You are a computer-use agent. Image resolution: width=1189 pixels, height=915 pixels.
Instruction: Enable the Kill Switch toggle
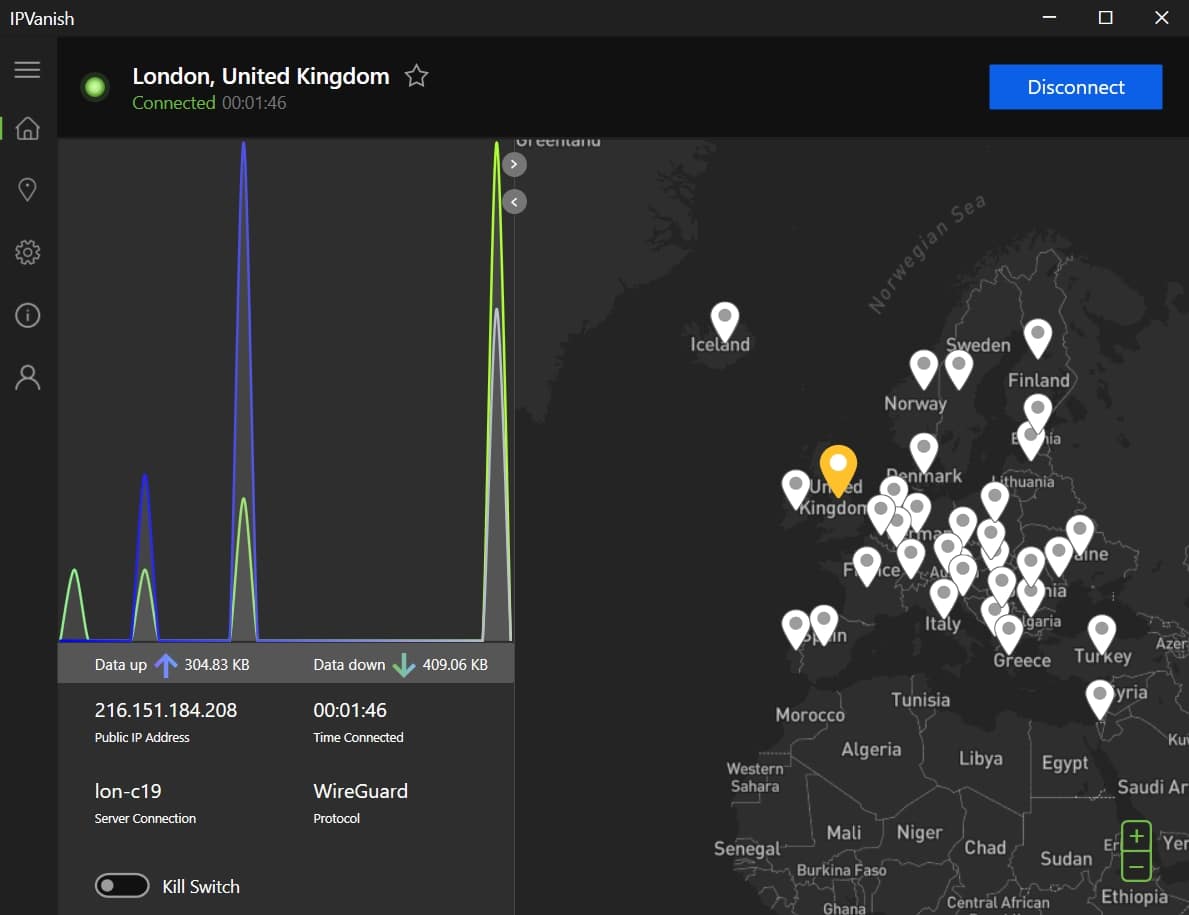point(122,885)
